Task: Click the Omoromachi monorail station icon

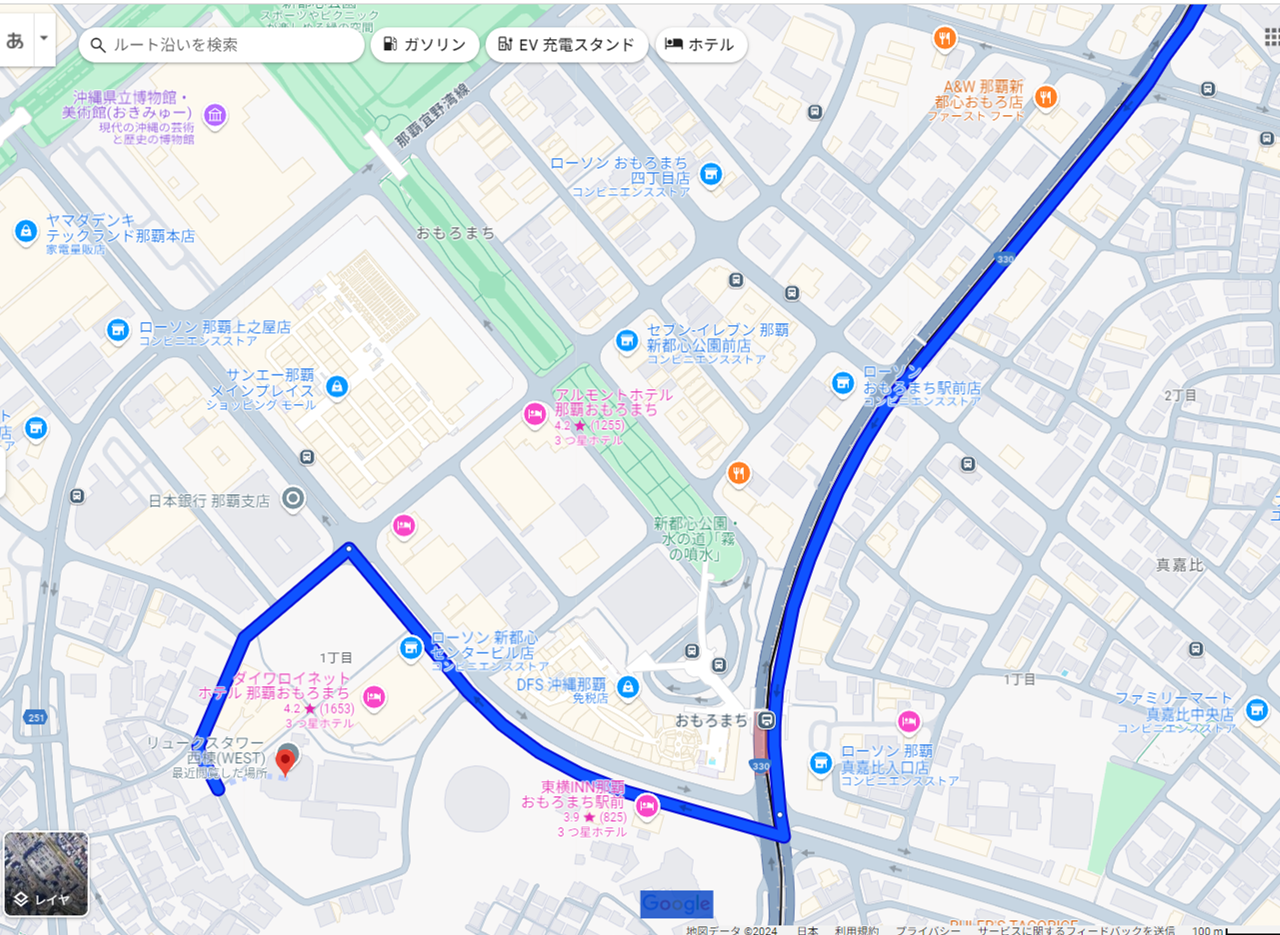Action: pyautogui.click(x=766, y=720)
